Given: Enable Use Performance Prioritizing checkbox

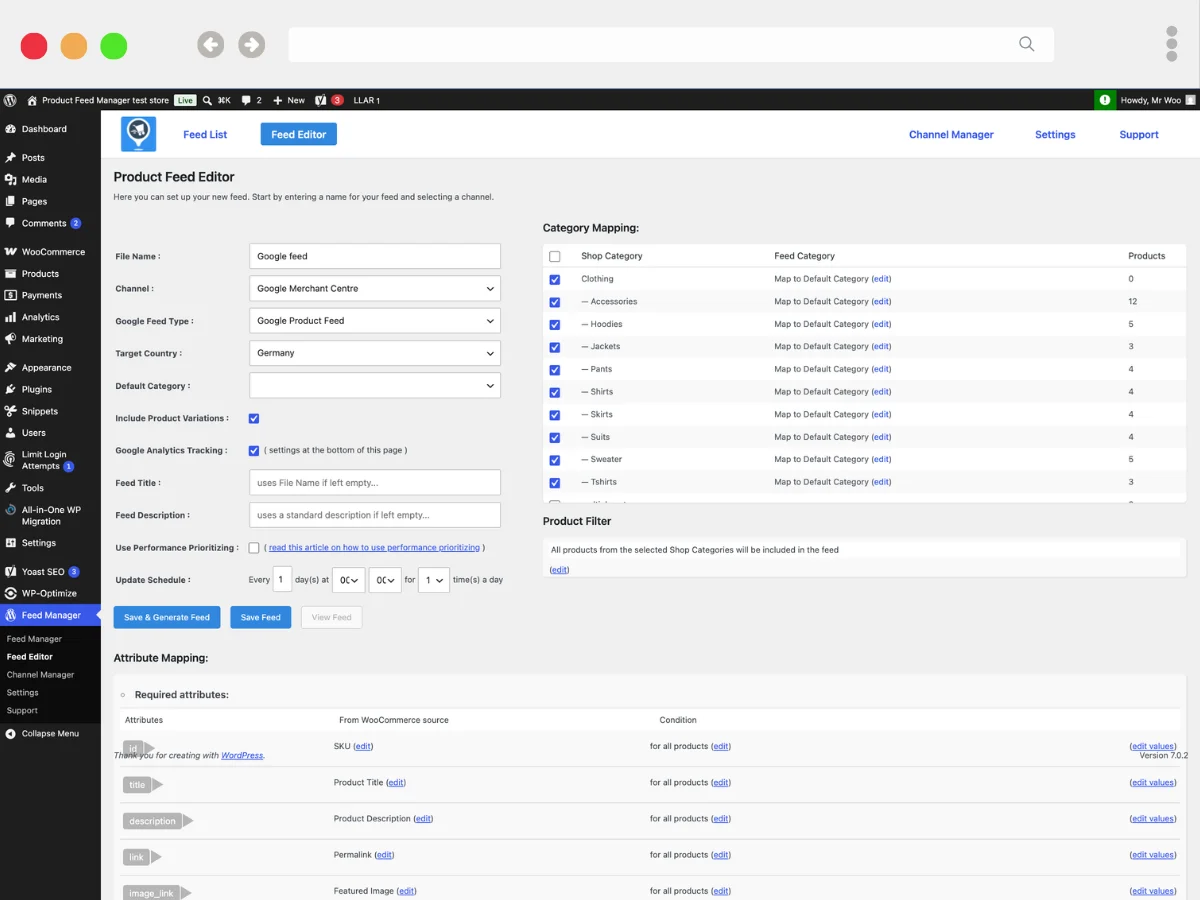Looking at the screenshot, I should 254,548.
